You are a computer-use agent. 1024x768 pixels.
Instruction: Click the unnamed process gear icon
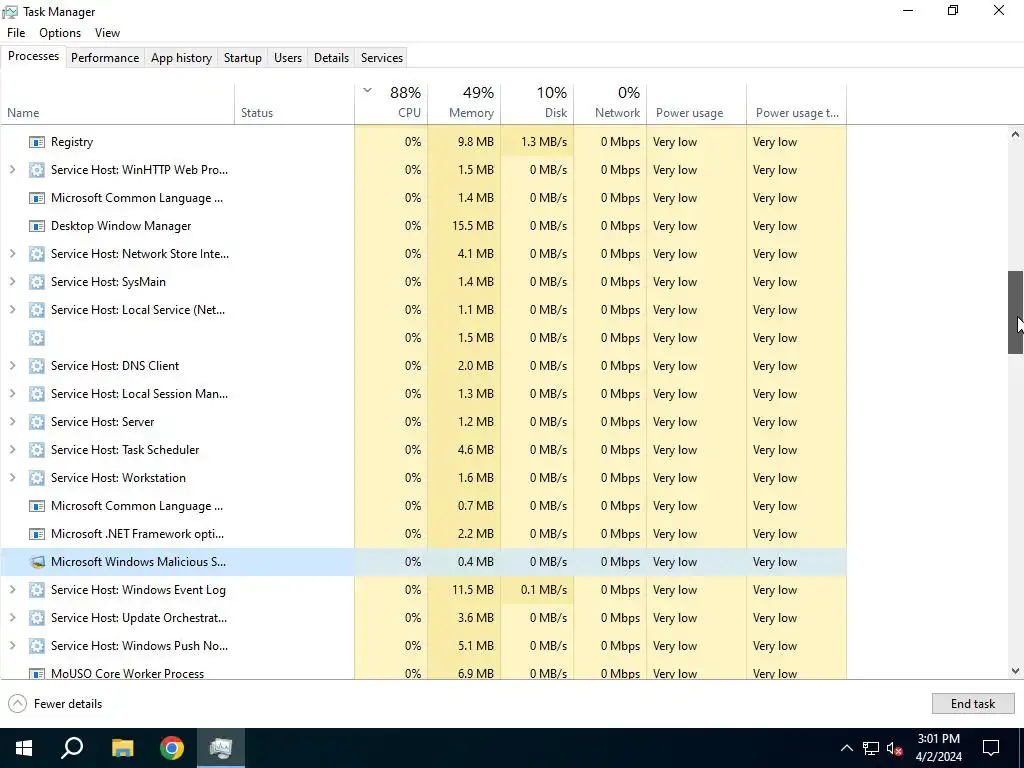(x=37, y=338)
